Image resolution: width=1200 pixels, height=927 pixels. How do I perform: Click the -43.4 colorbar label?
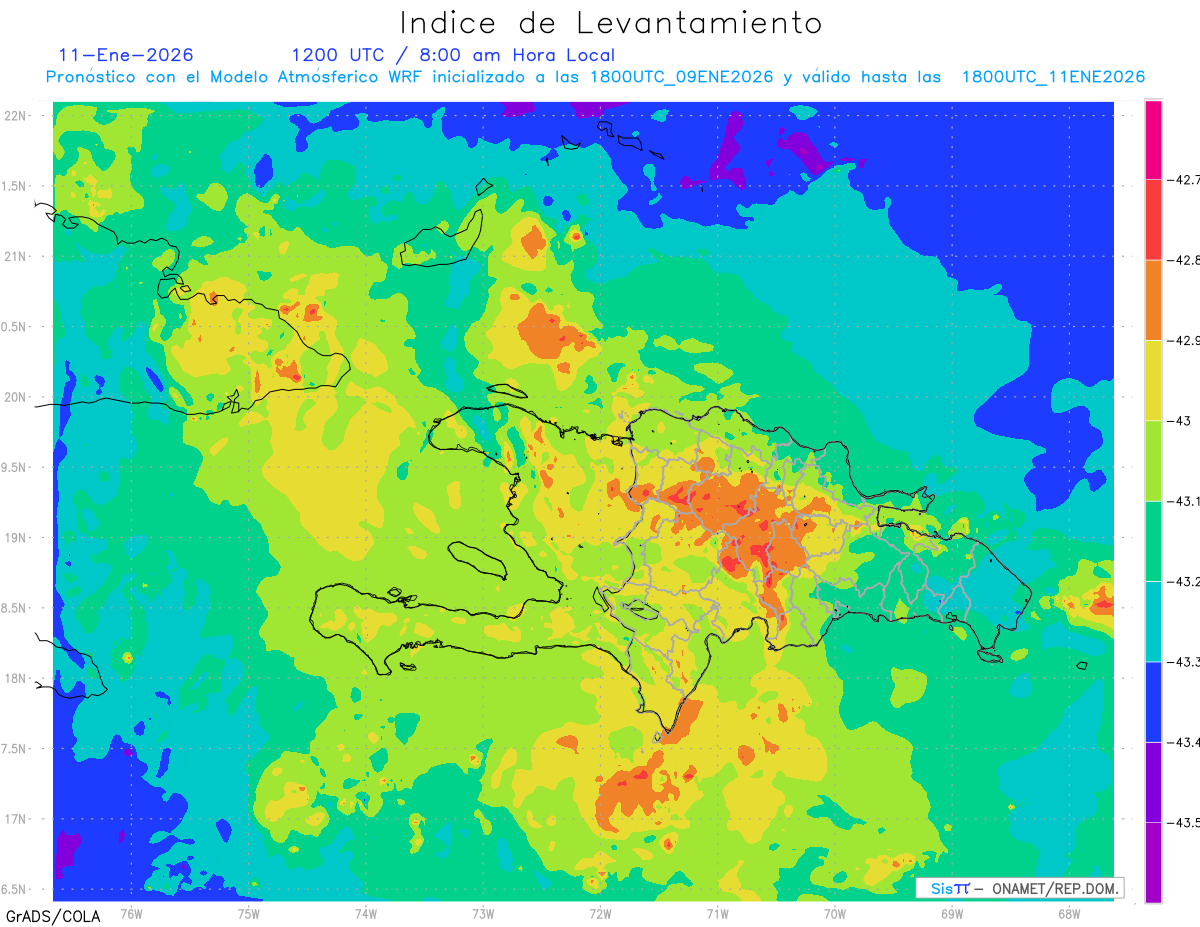[1183, 742]
